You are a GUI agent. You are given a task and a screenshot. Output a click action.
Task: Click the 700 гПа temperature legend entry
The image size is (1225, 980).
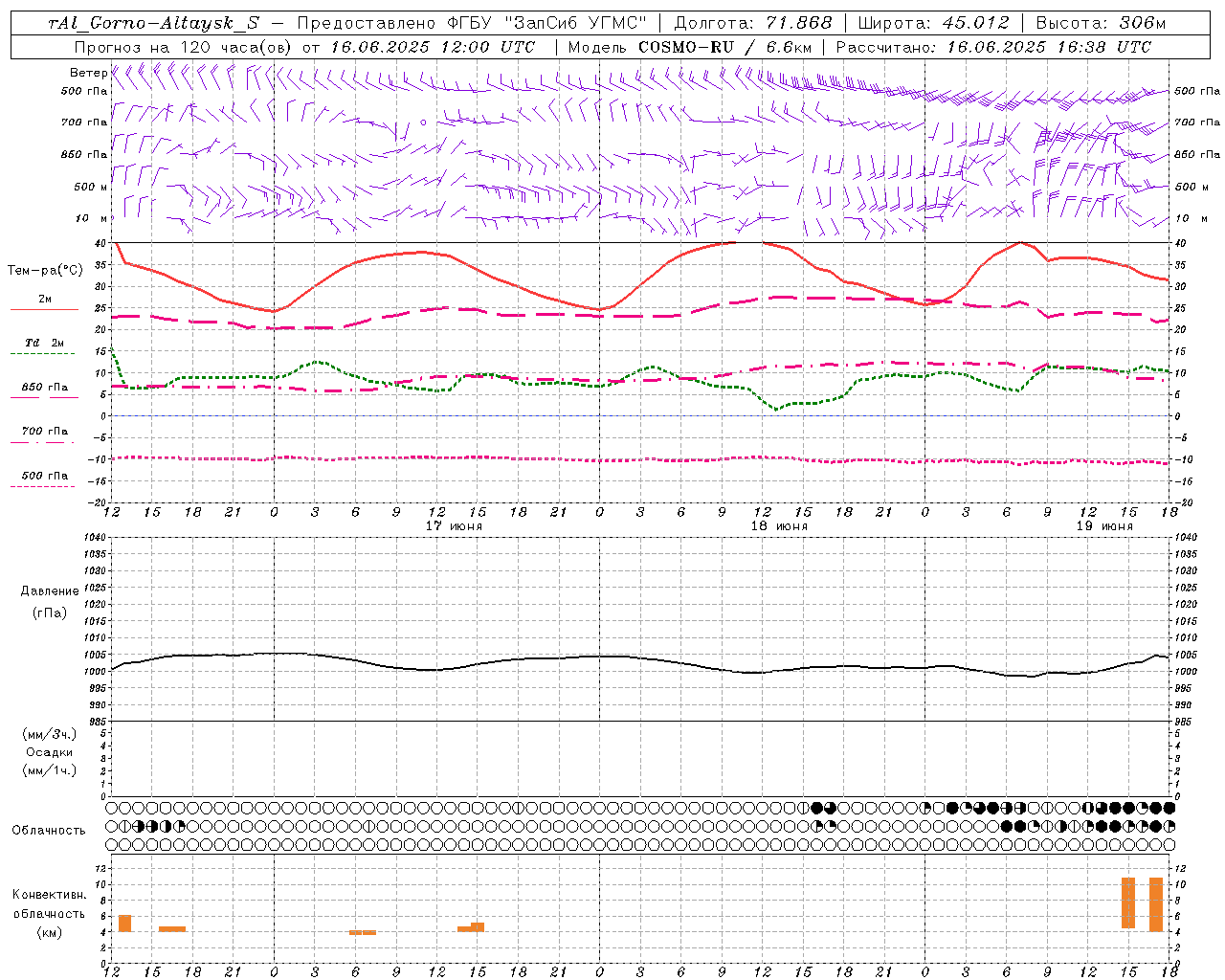coord(45,432)
